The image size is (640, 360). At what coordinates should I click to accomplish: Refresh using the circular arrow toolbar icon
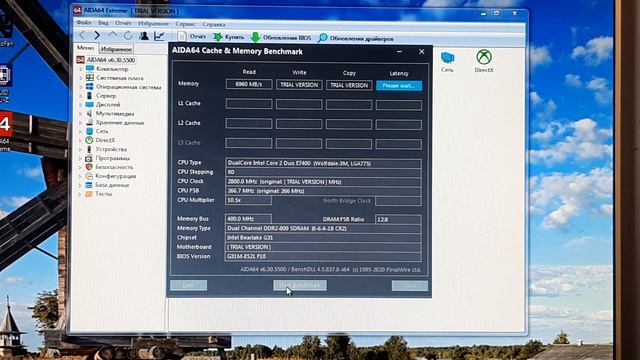(x=128, y=36)
